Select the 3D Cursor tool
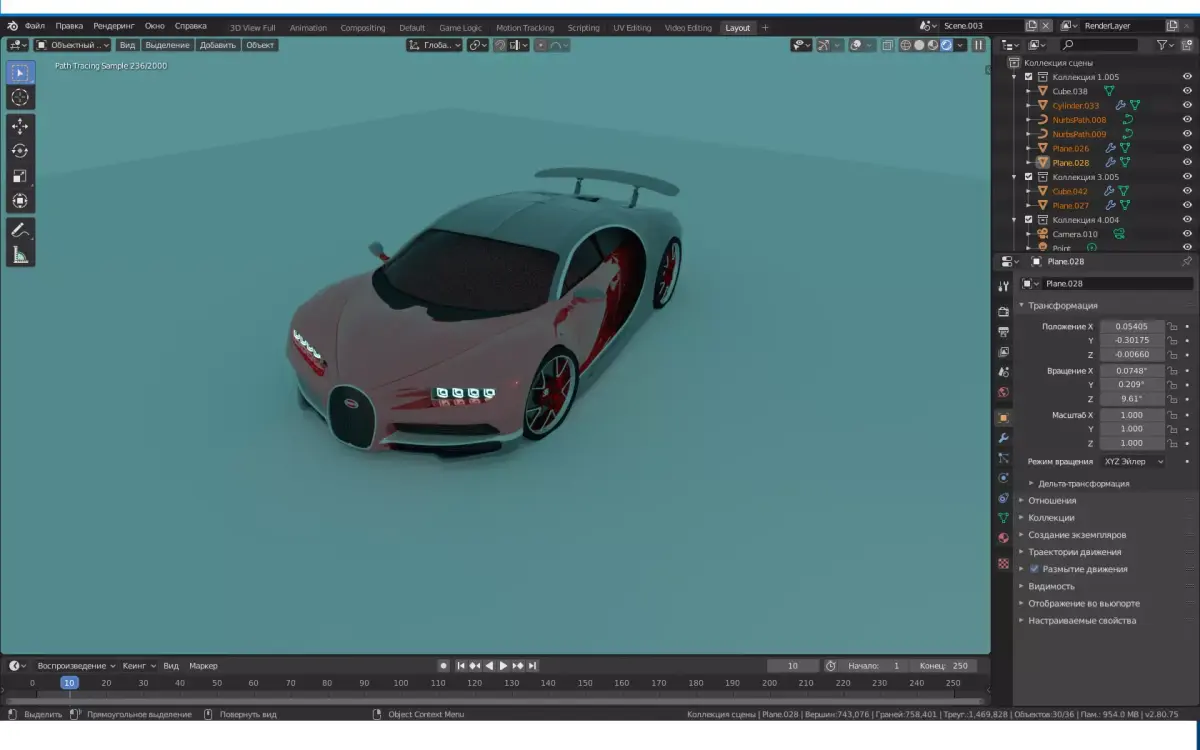1200x750 pixels. [20, 96]
